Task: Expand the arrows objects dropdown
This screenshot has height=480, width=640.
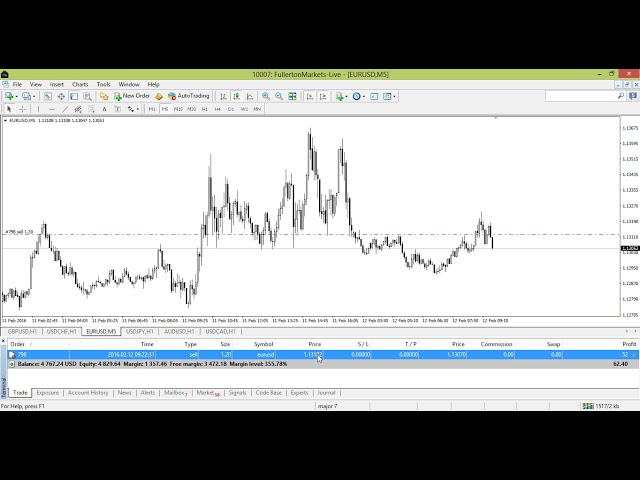Action: tap(138, 109)
